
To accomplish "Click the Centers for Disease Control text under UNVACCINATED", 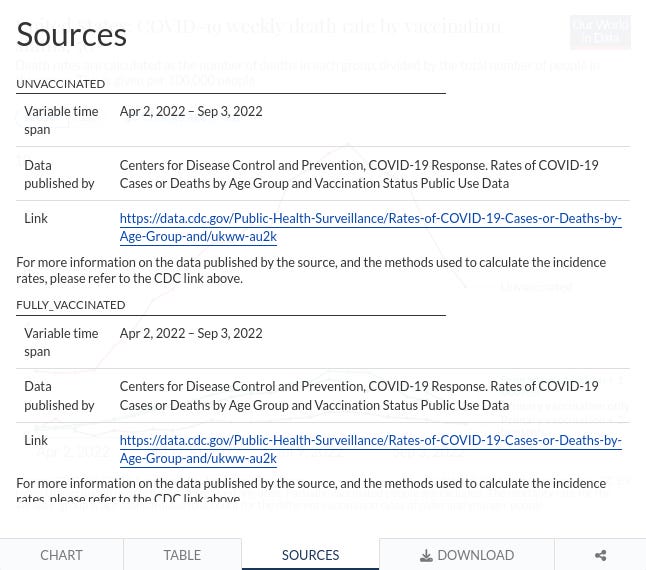I will (359, 174).
